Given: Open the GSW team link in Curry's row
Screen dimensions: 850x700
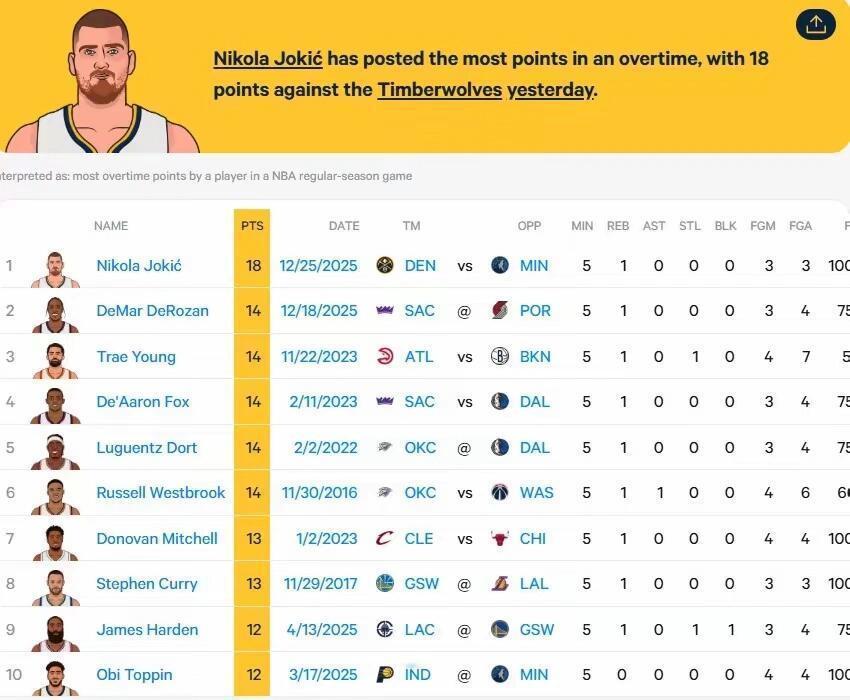Looking at the screenshot, I should 421,583.
